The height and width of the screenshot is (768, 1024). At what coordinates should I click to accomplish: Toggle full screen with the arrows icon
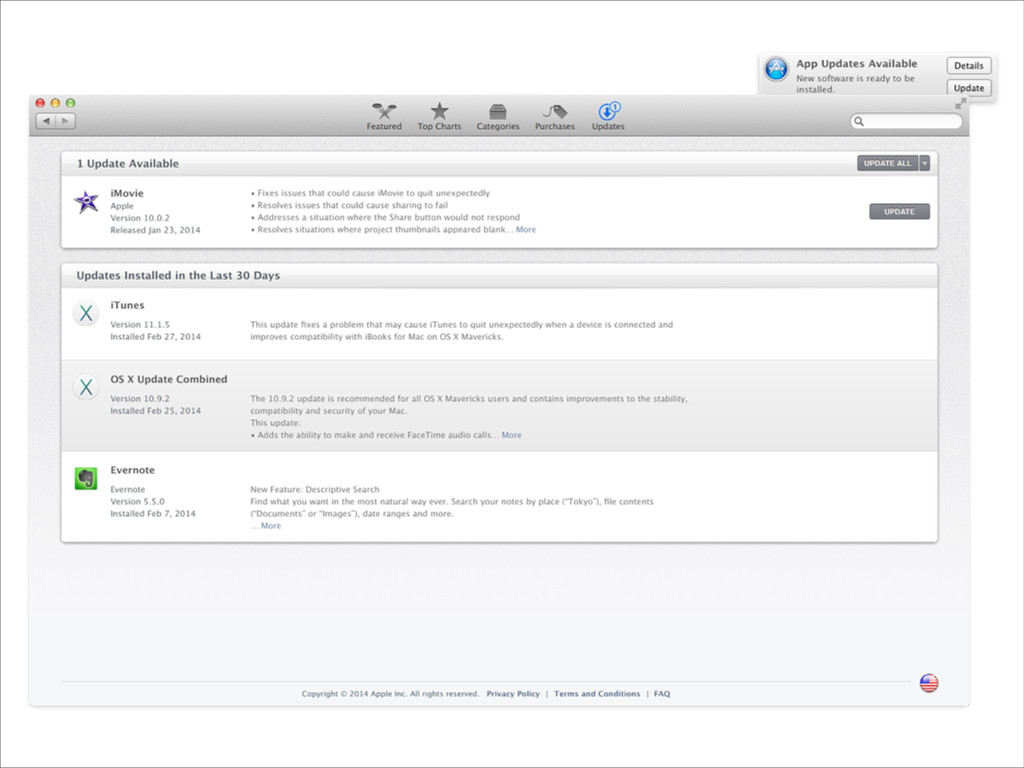[x=960, y=104]
